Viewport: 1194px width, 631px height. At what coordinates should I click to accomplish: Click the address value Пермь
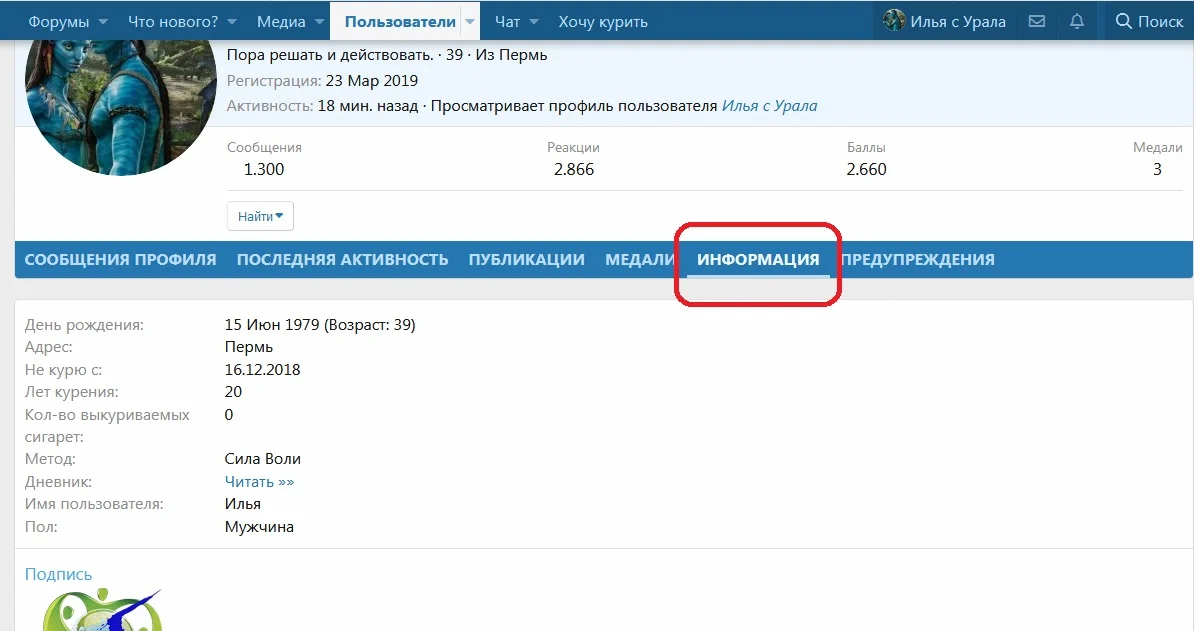248,347
